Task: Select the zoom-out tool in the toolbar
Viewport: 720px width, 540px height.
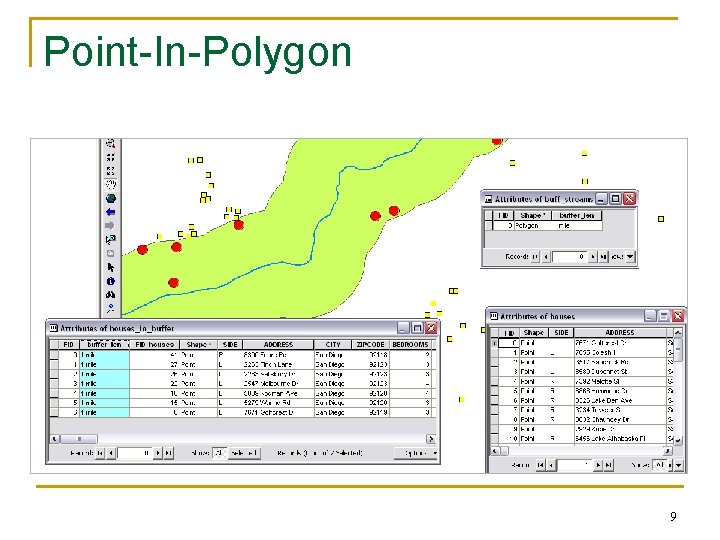Action: coord(111,144)
